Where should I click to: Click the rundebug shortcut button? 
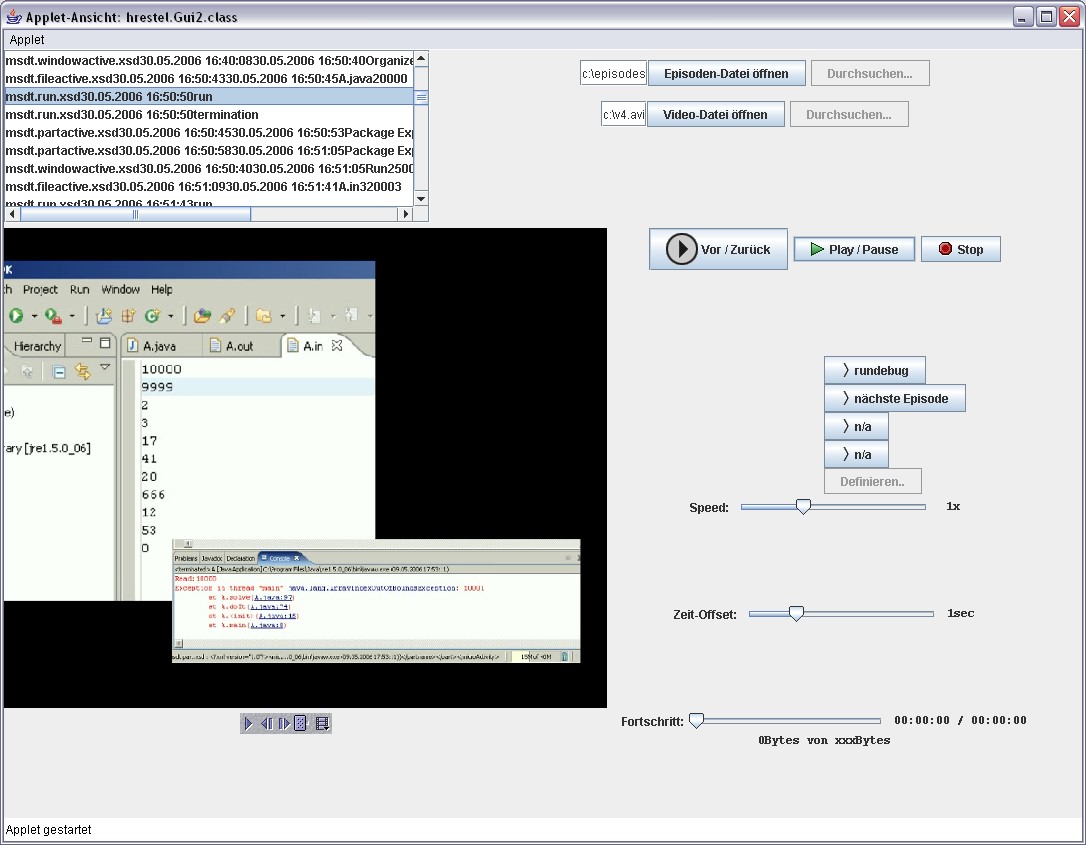874,370
